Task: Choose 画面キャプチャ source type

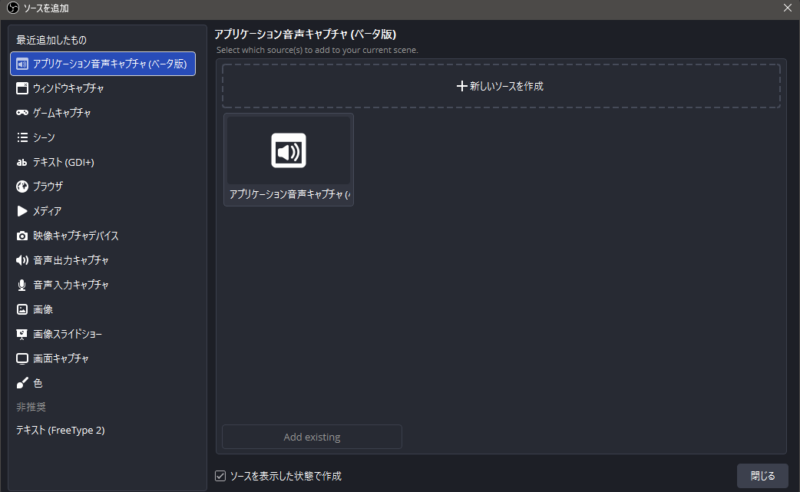Action: [103, 359]
